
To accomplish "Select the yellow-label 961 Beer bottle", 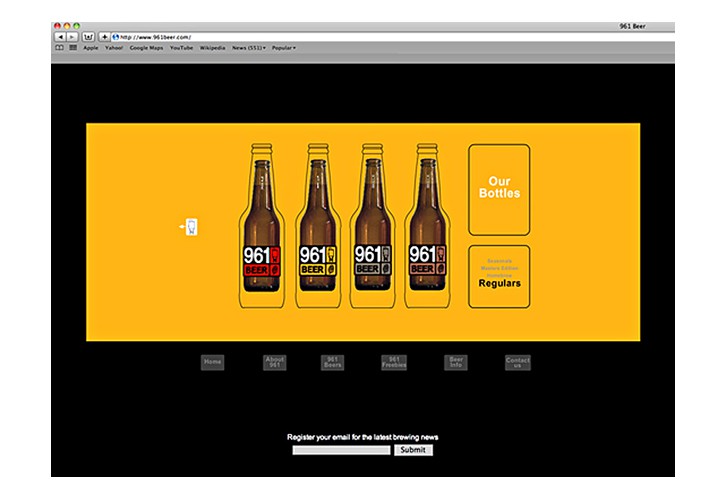I will point(318,225).
